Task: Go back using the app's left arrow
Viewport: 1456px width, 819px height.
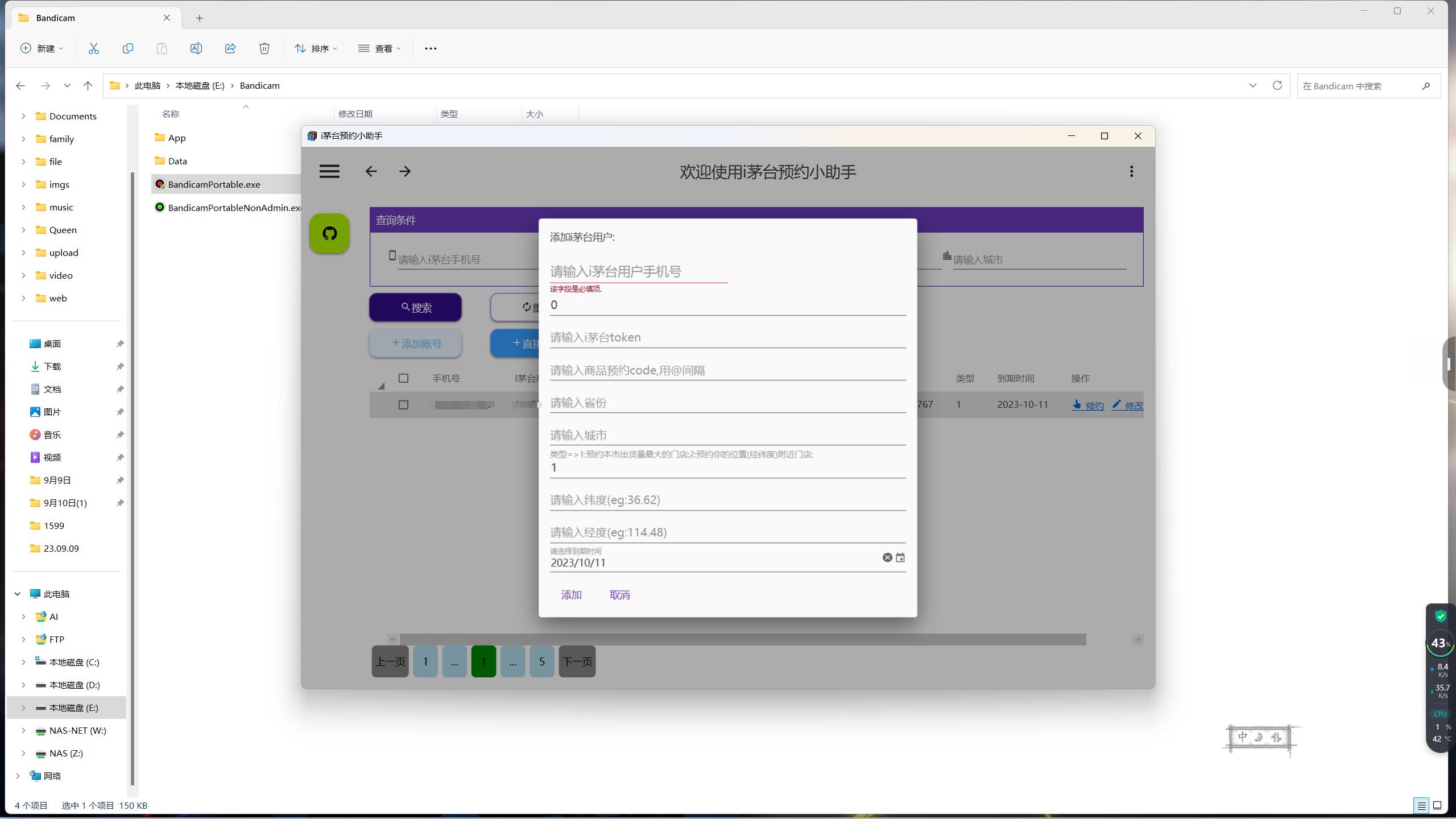Action: point(371,171)
